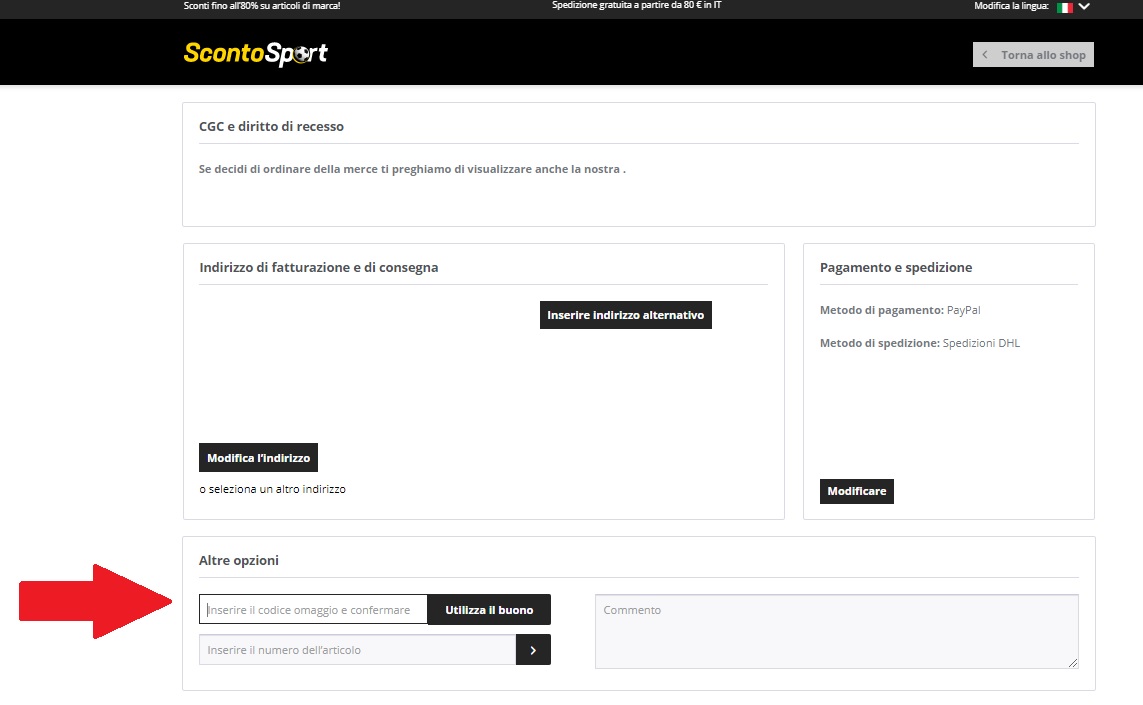Click the Modifica l'indirizzo button
The image size is (1143, 705).
coord(258,458)
